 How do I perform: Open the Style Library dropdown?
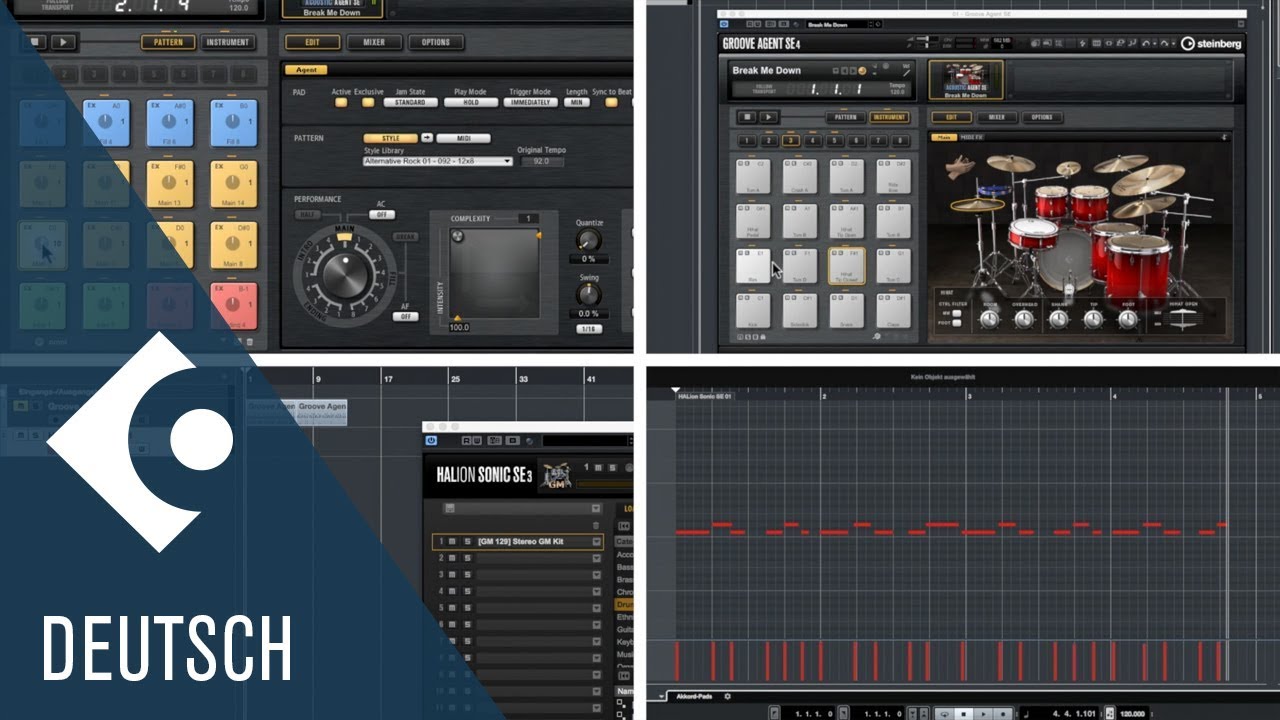click(437, 161)
